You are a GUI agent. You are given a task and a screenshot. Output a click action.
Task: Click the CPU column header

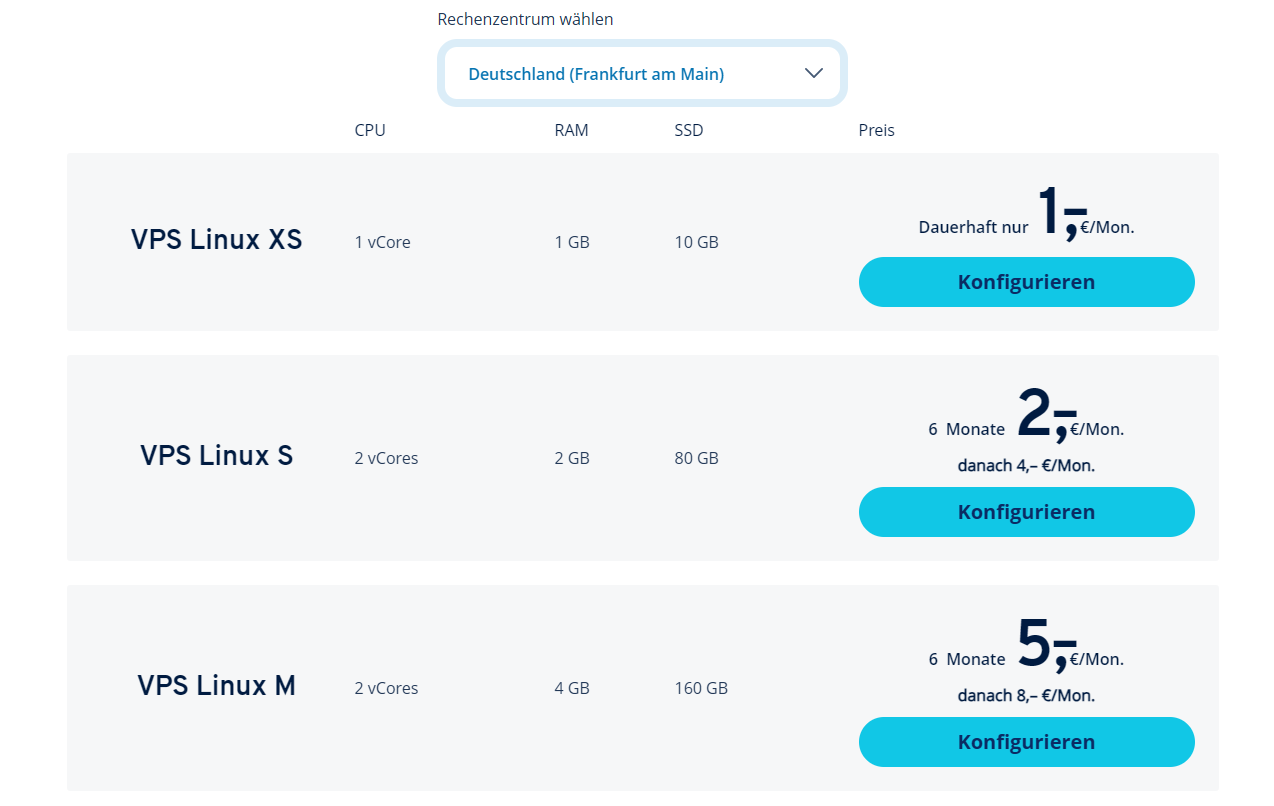(x=369, y=130)
